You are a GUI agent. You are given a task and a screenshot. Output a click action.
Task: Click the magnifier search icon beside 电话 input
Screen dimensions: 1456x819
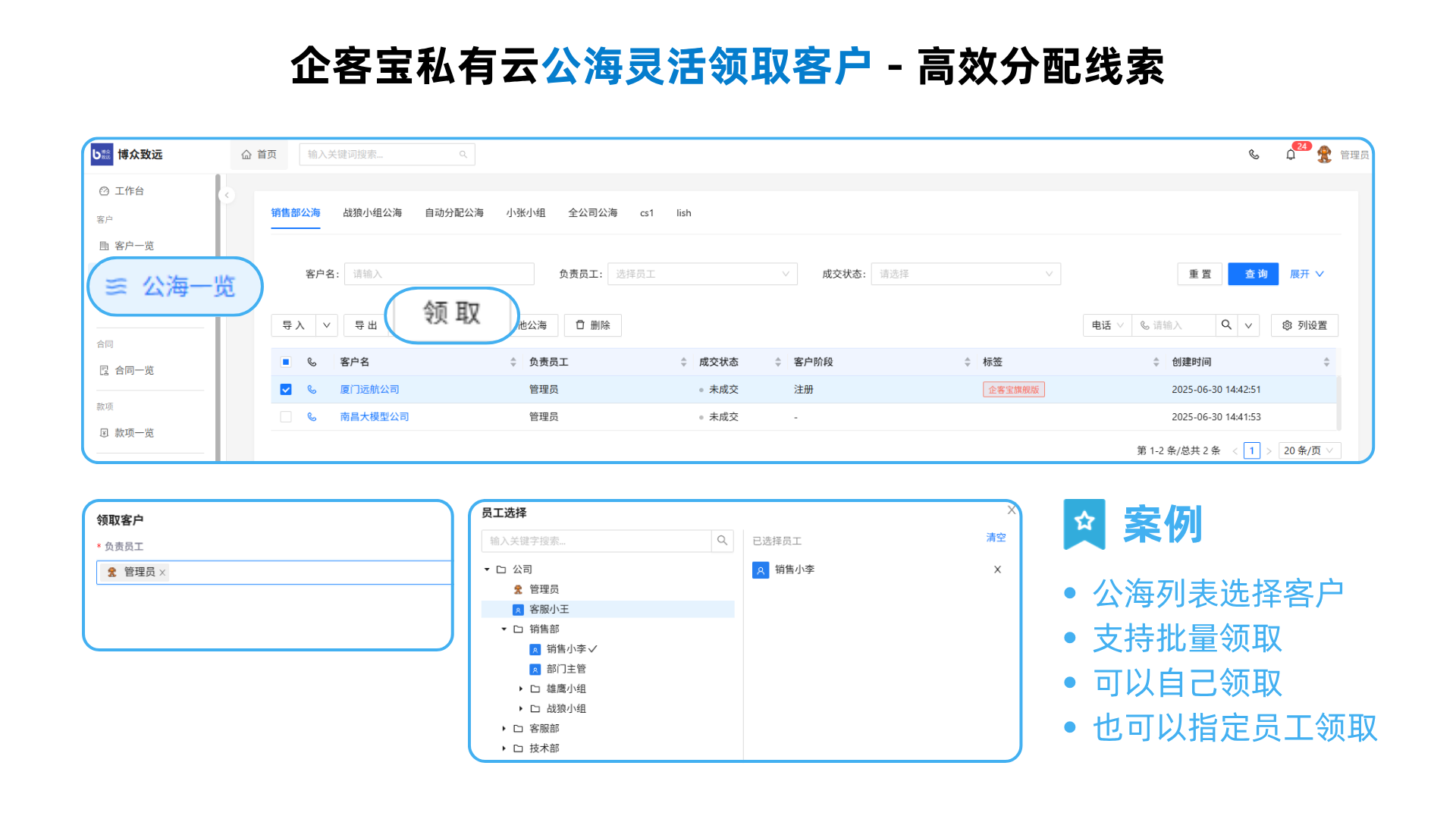[x=1226, y=325]
